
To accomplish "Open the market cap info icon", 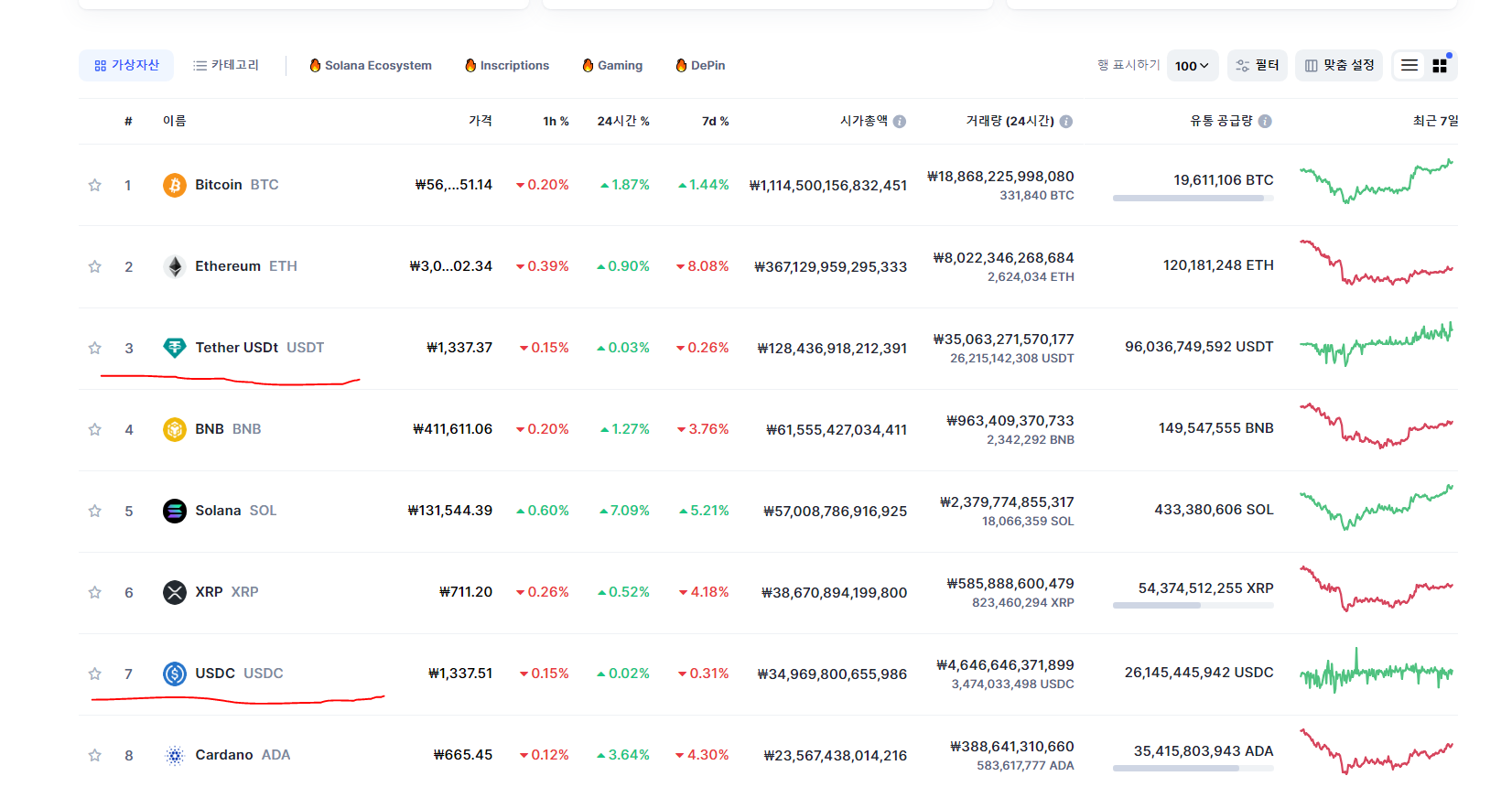I will pos(900,121).
